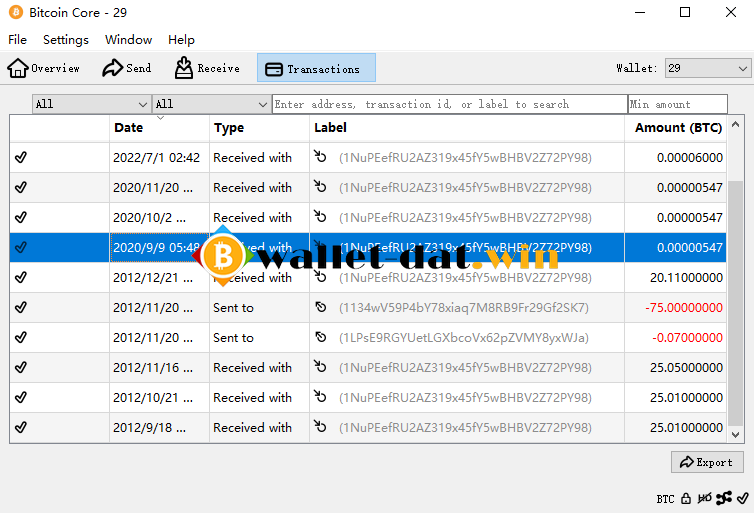Sort by the Label column header

click(x=466, y=127)
